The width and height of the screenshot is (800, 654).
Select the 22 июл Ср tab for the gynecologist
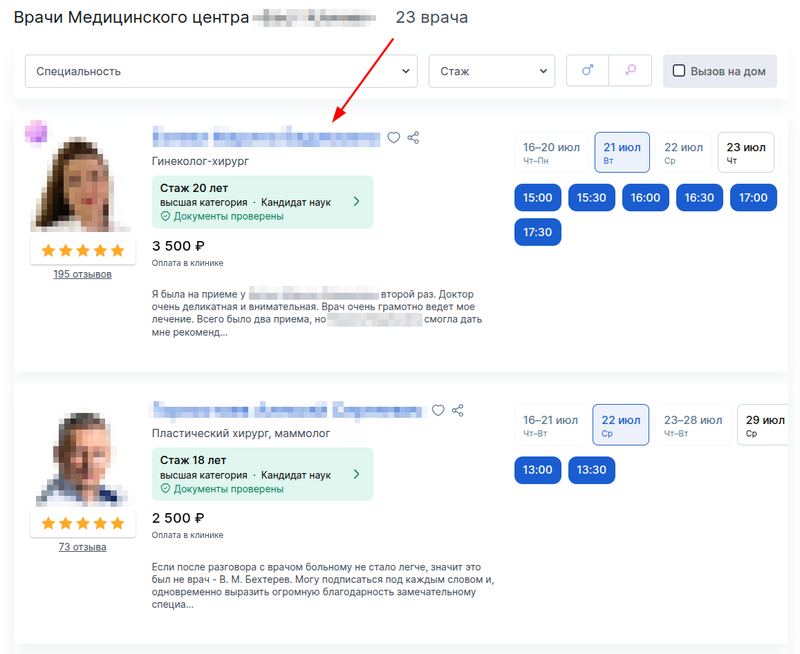point(683,153)
